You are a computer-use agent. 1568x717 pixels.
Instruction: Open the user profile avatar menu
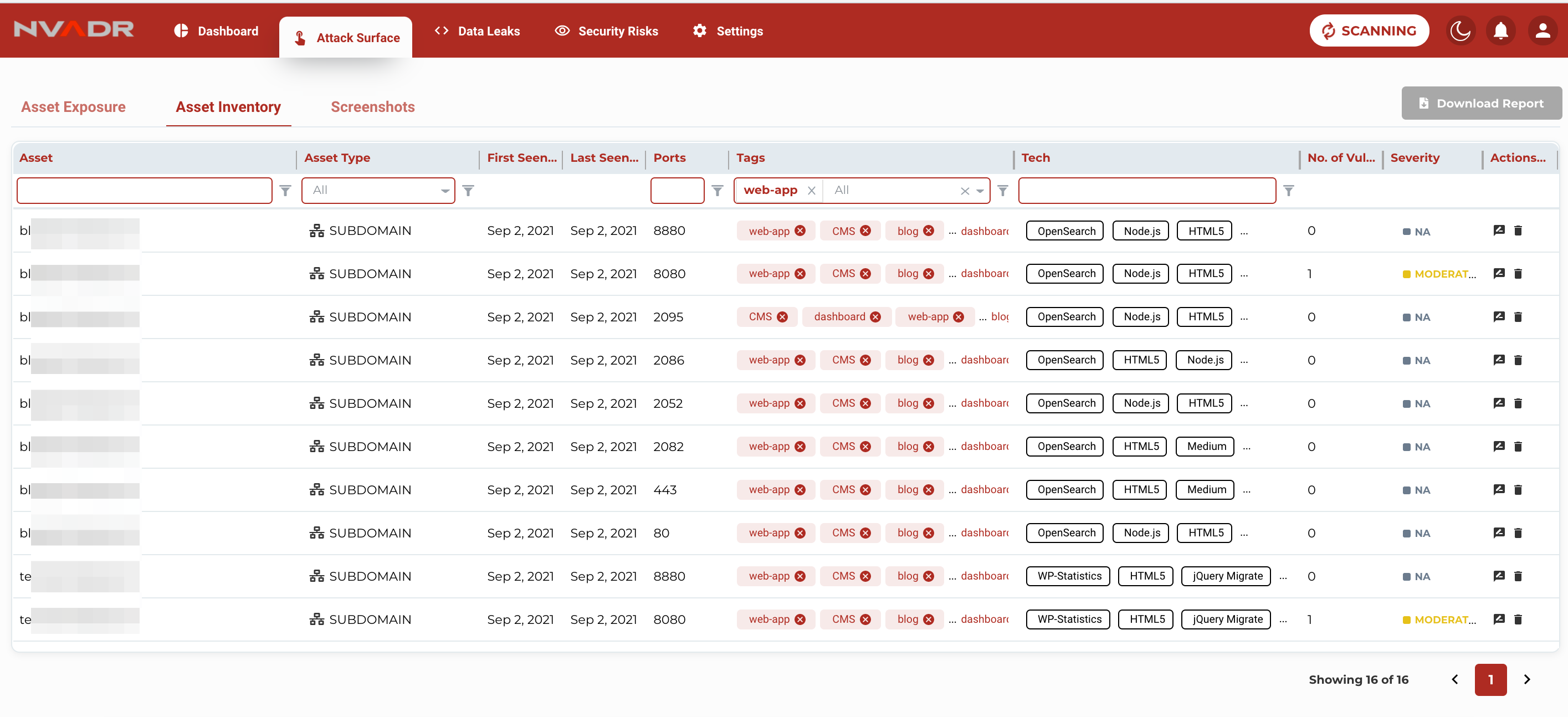pos(1542,31)
